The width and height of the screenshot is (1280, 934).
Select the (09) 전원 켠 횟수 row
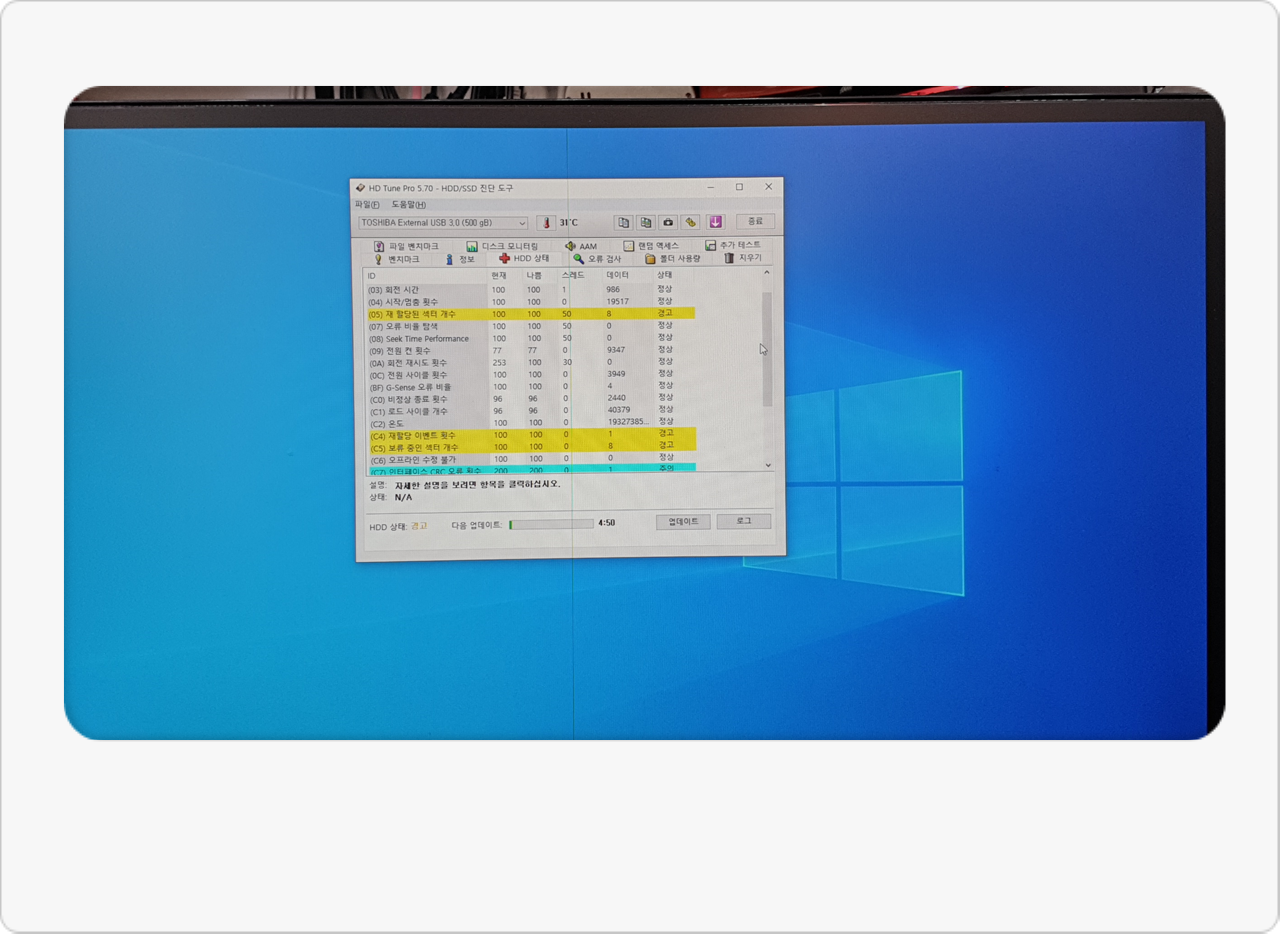530,350
